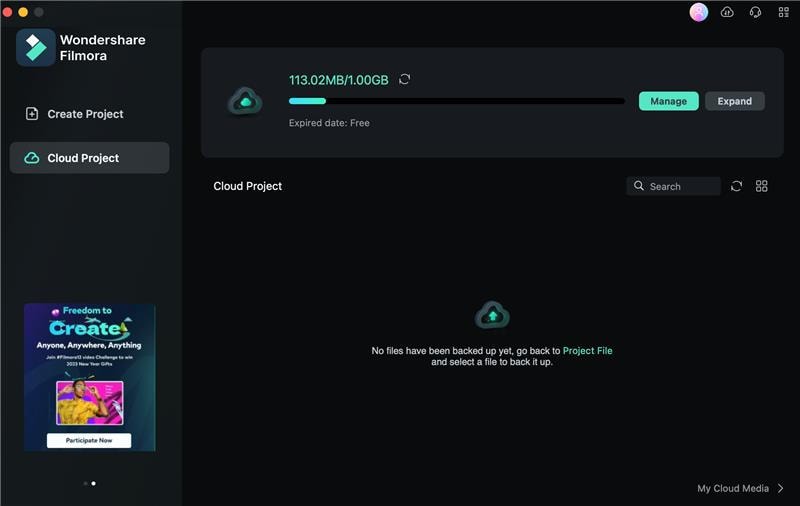
Task: Minimize the window with yellow button
Action: coord(23,12)
